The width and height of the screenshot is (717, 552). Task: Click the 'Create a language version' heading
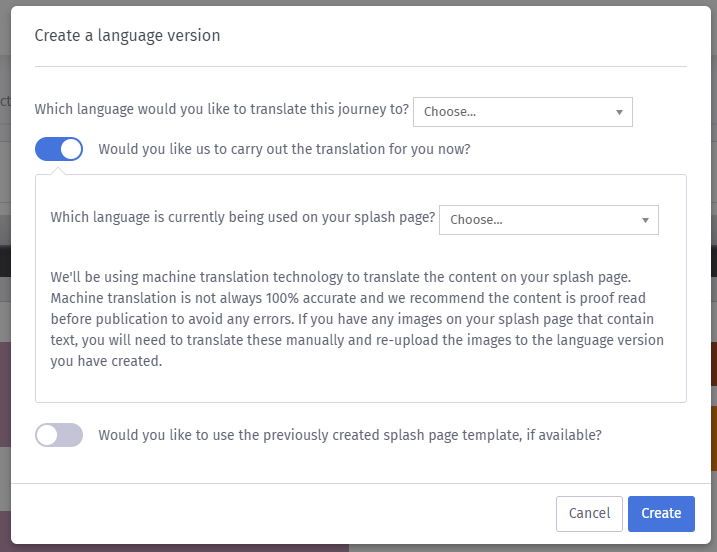pyautogui.click(x=127, y=36)
